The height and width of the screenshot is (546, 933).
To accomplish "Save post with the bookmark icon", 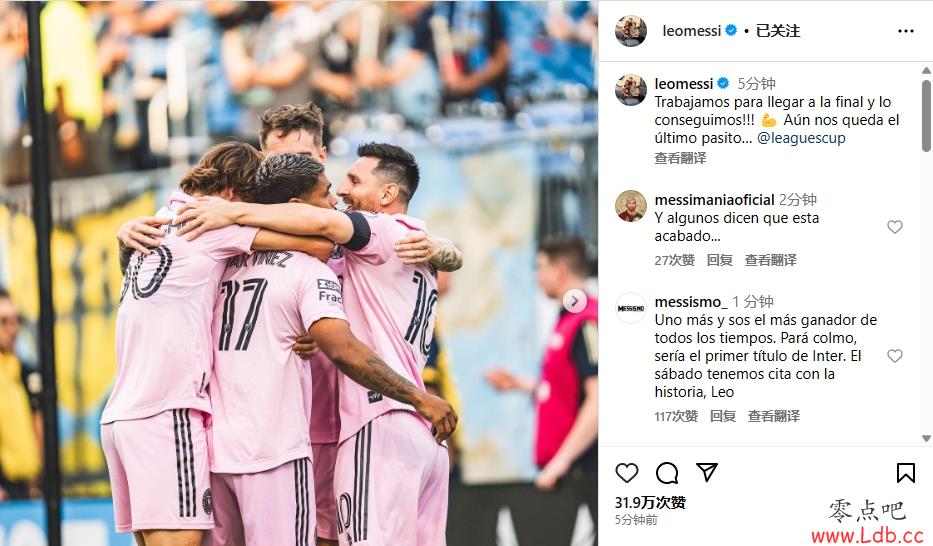I will point(906,473).
